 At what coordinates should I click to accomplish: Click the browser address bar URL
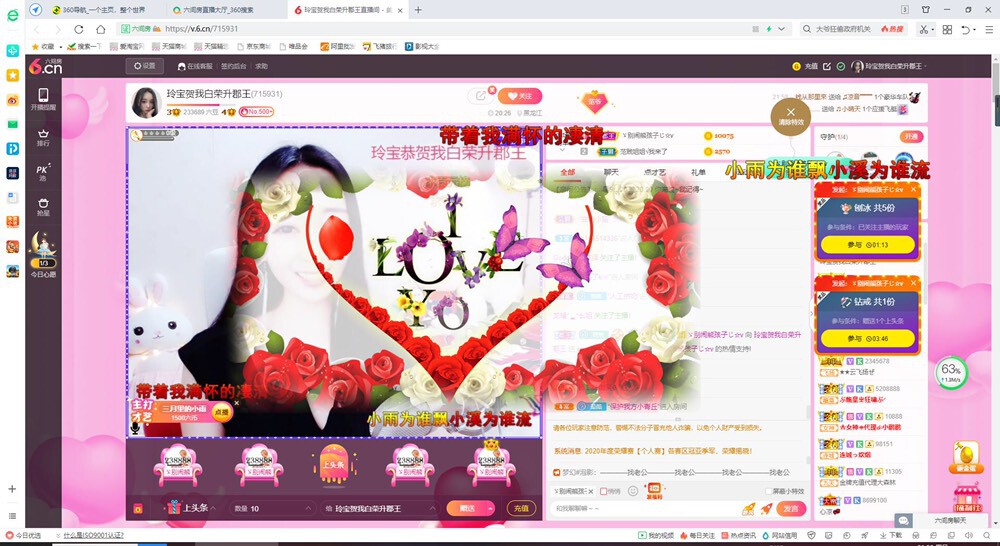(202, 29)
